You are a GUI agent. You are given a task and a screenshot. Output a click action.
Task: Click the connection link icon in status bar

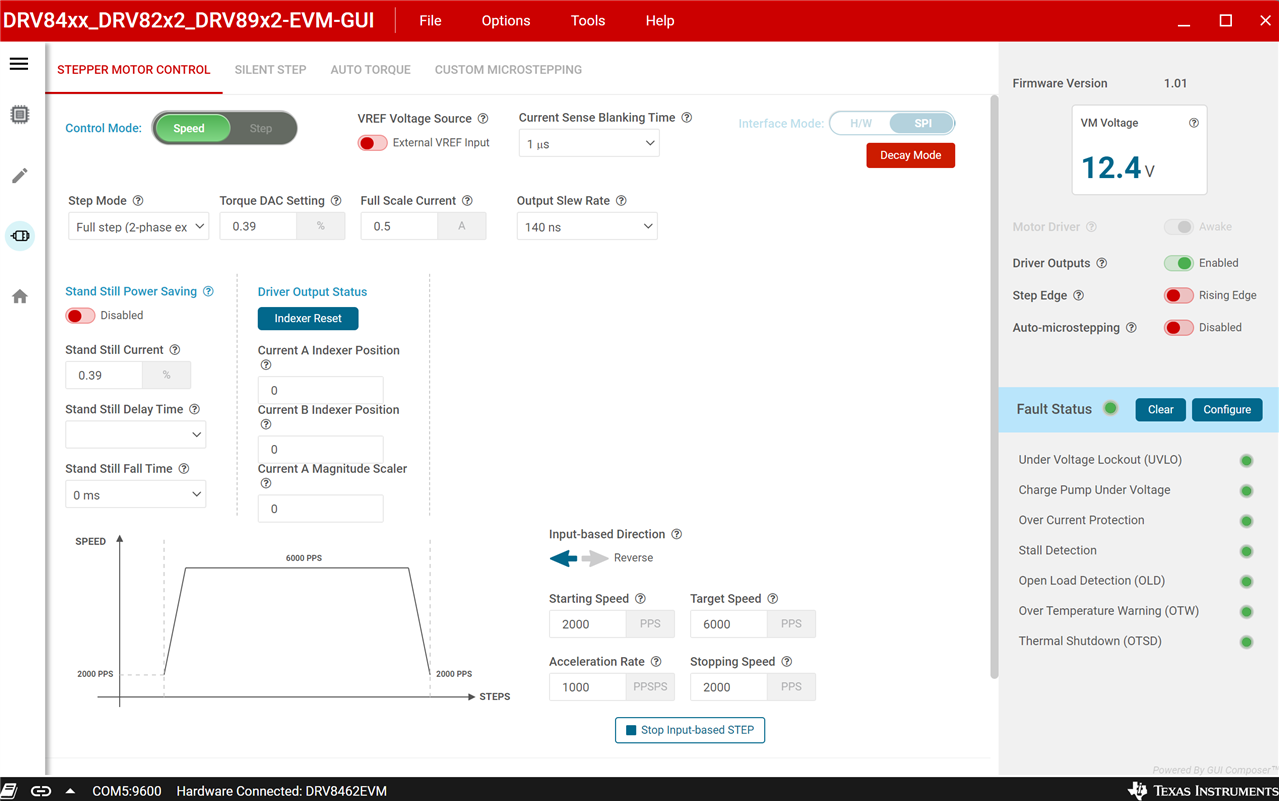41,790
